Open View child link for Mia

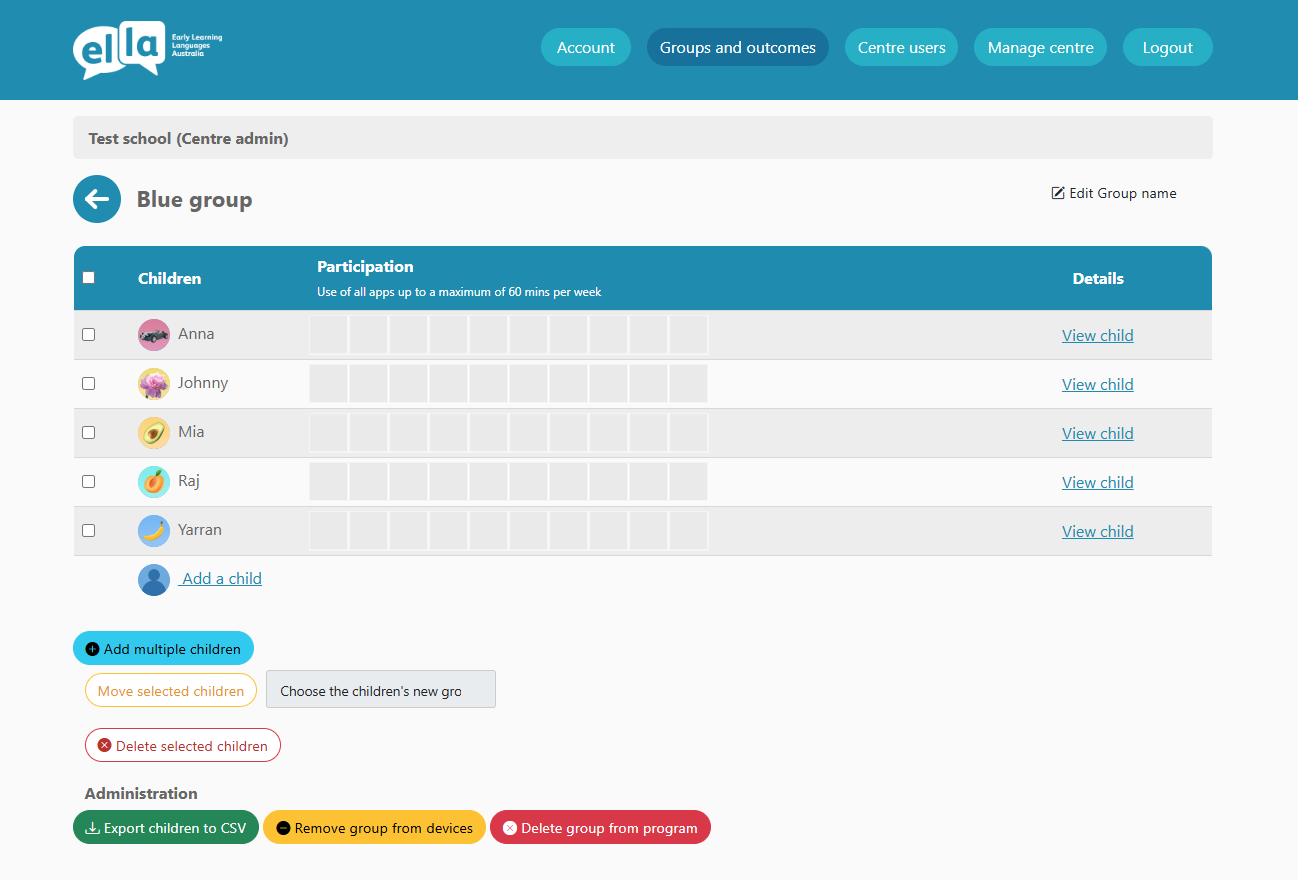(1097, 433)
